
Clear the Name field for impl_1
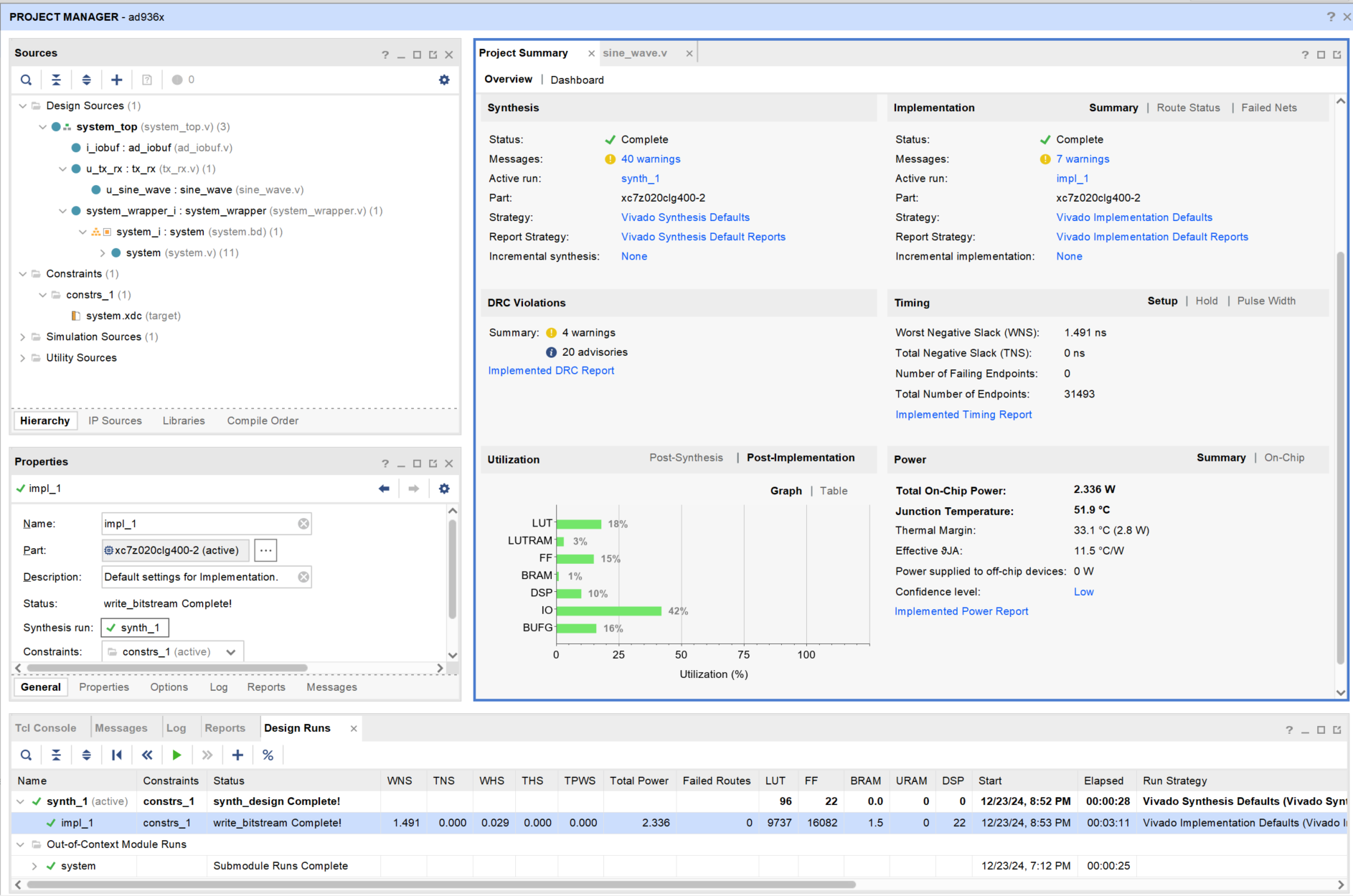(303, 524)
